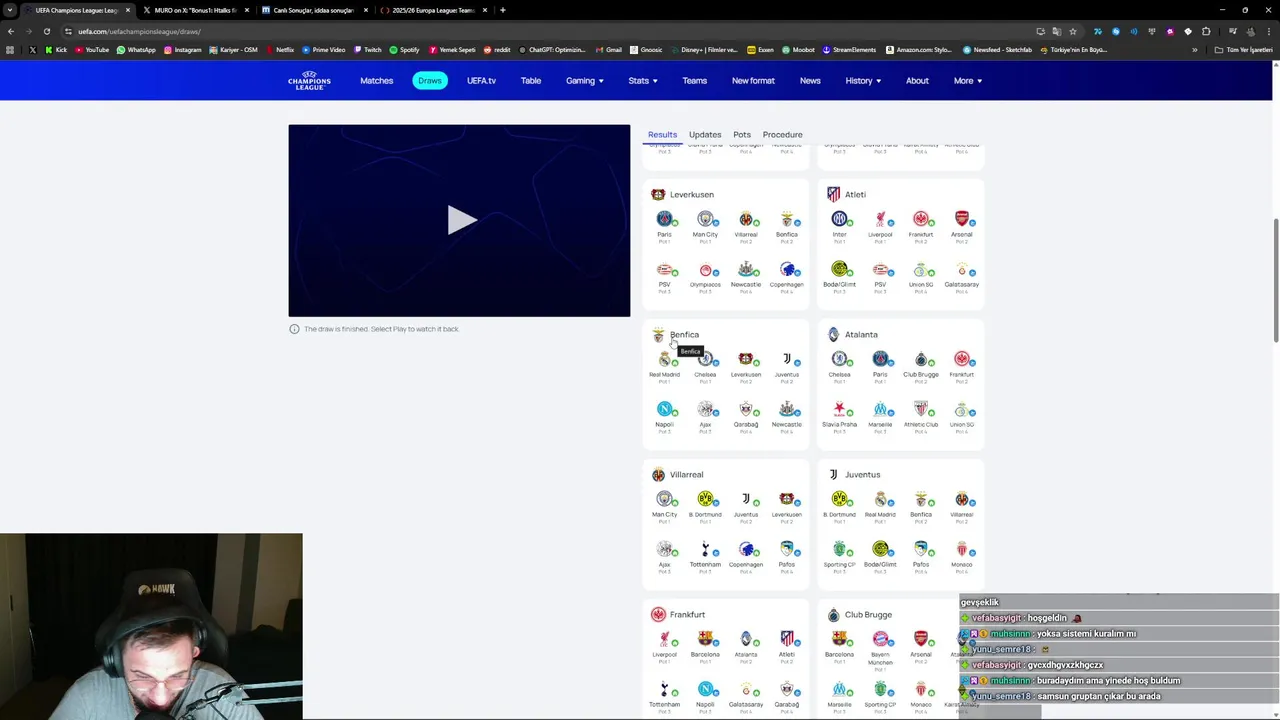Switch to the Results tab
The height and width of the screenshot is (720, 1280).
[x=662, y=134]
